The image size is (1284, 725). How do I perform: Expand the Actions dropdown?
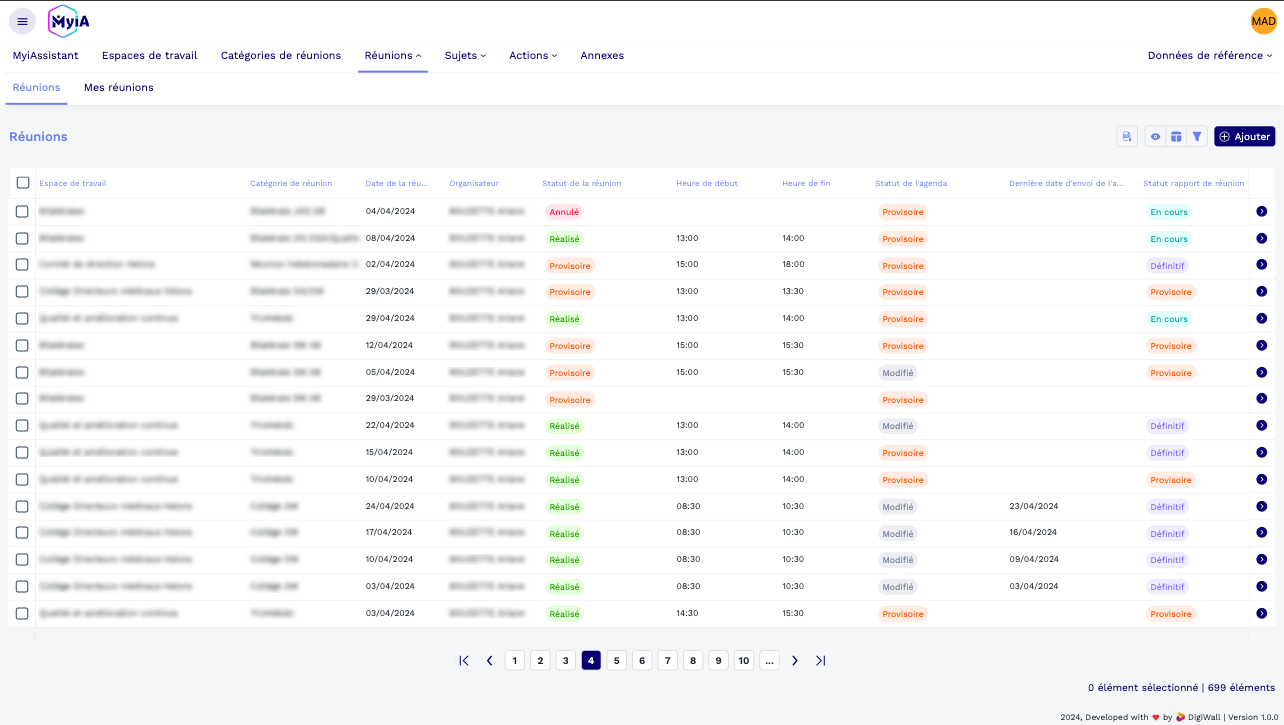tap(533, 56)
